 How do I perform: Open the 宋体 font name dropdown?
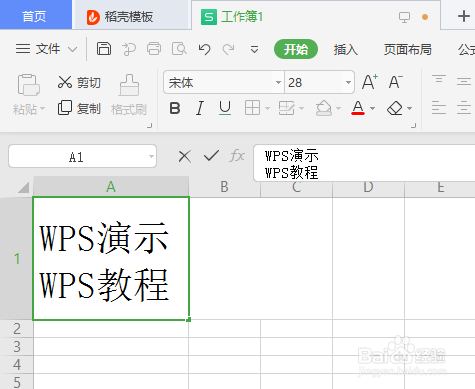pos(278,82)
